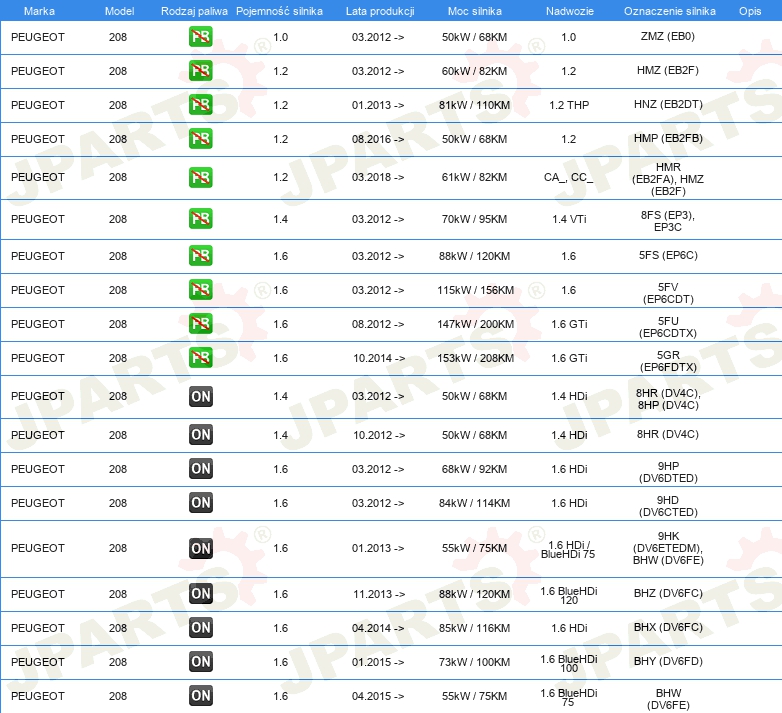The height and width of the screenshot is (713, 782).
Task: Click the Rodzaj paliwa column header
Action: click(x=194, y=11)
